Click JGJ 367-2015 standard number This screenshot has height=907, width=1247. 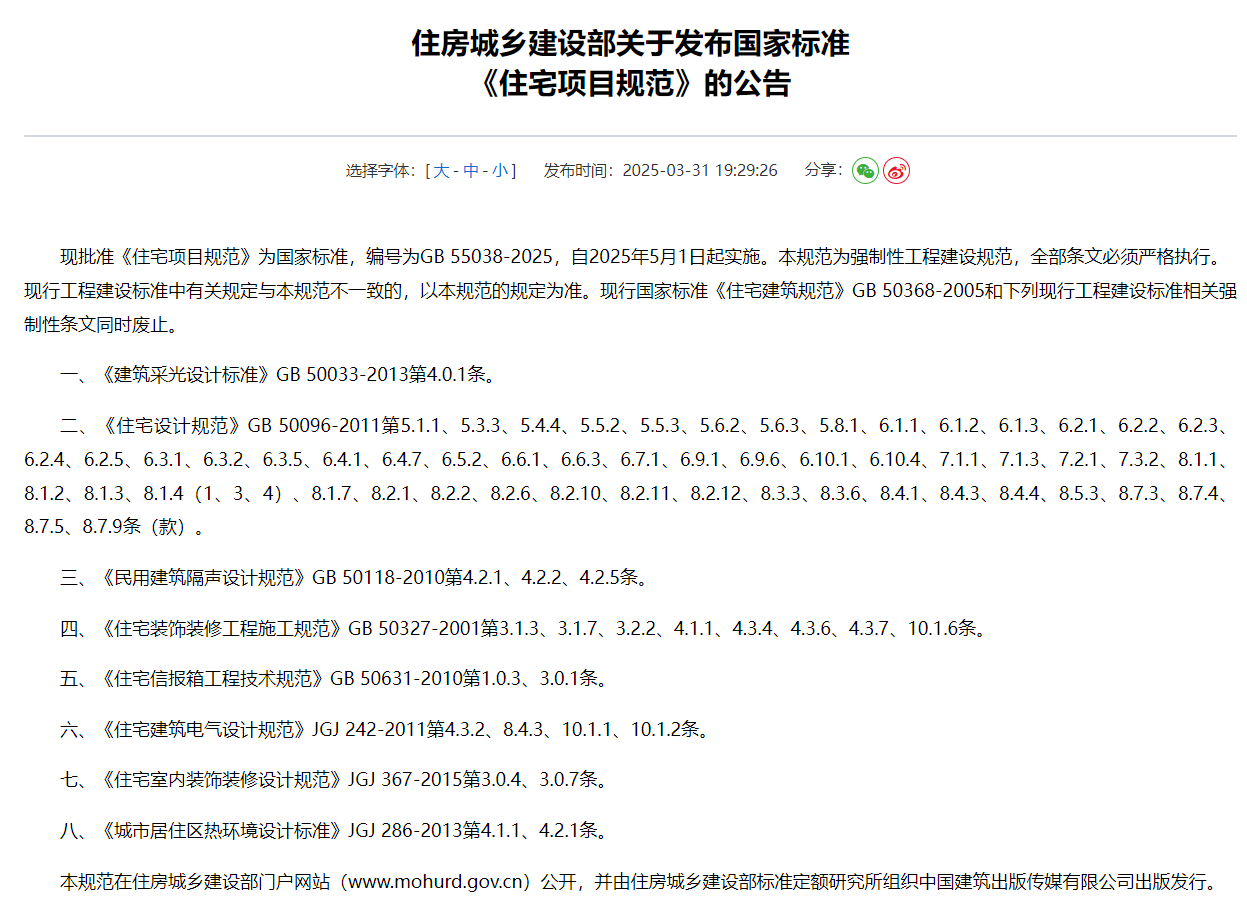(405, 779)
